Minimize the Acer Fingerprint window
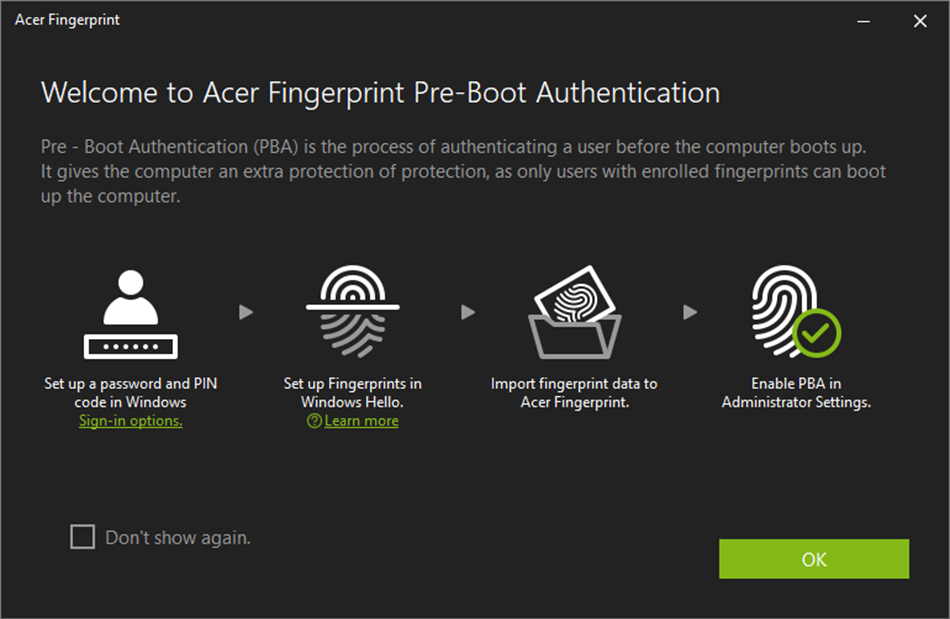This screenshot has width=950, height=619. pos(862,20)
